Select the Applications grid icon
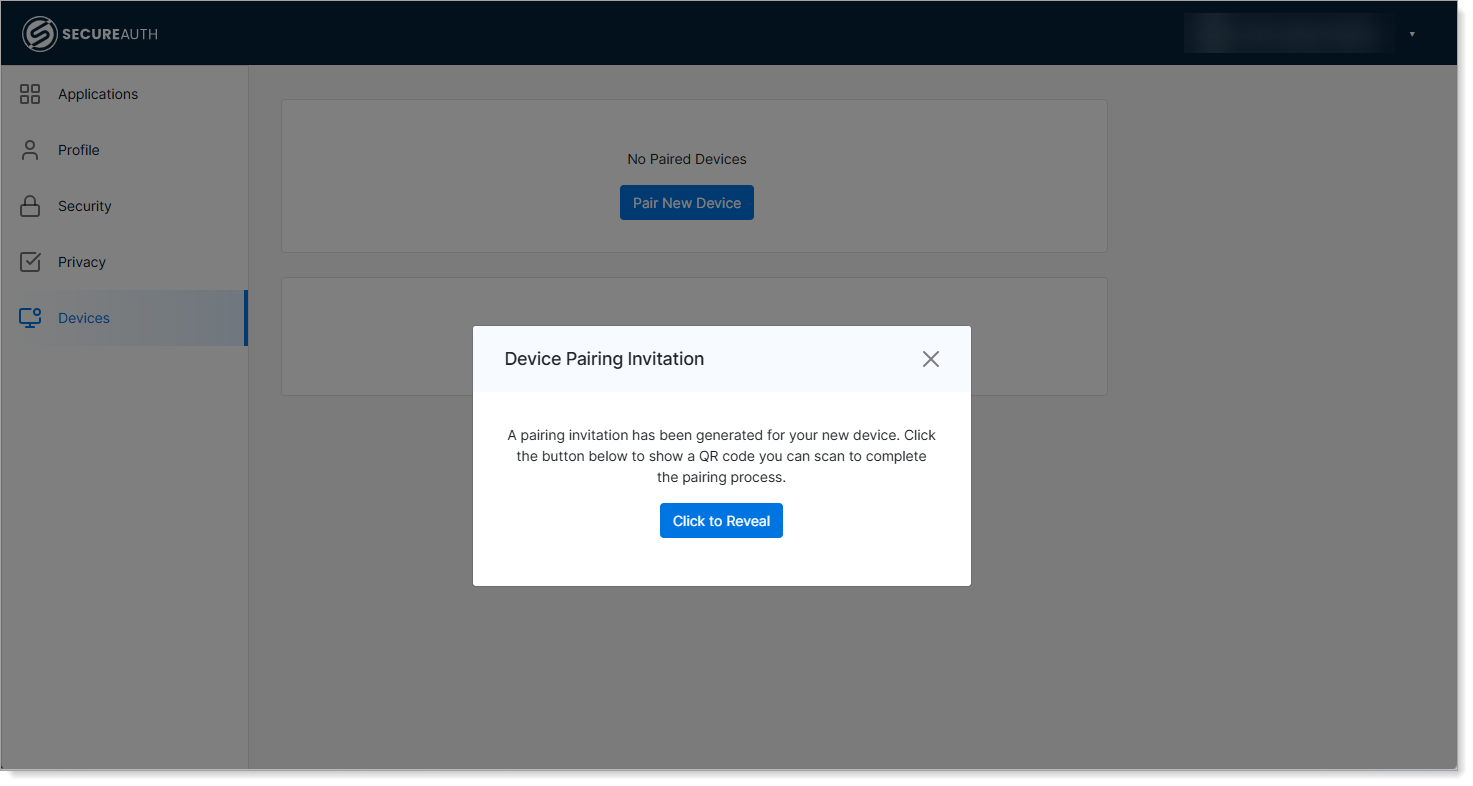The image size is (1473, 786). (28, 94)
